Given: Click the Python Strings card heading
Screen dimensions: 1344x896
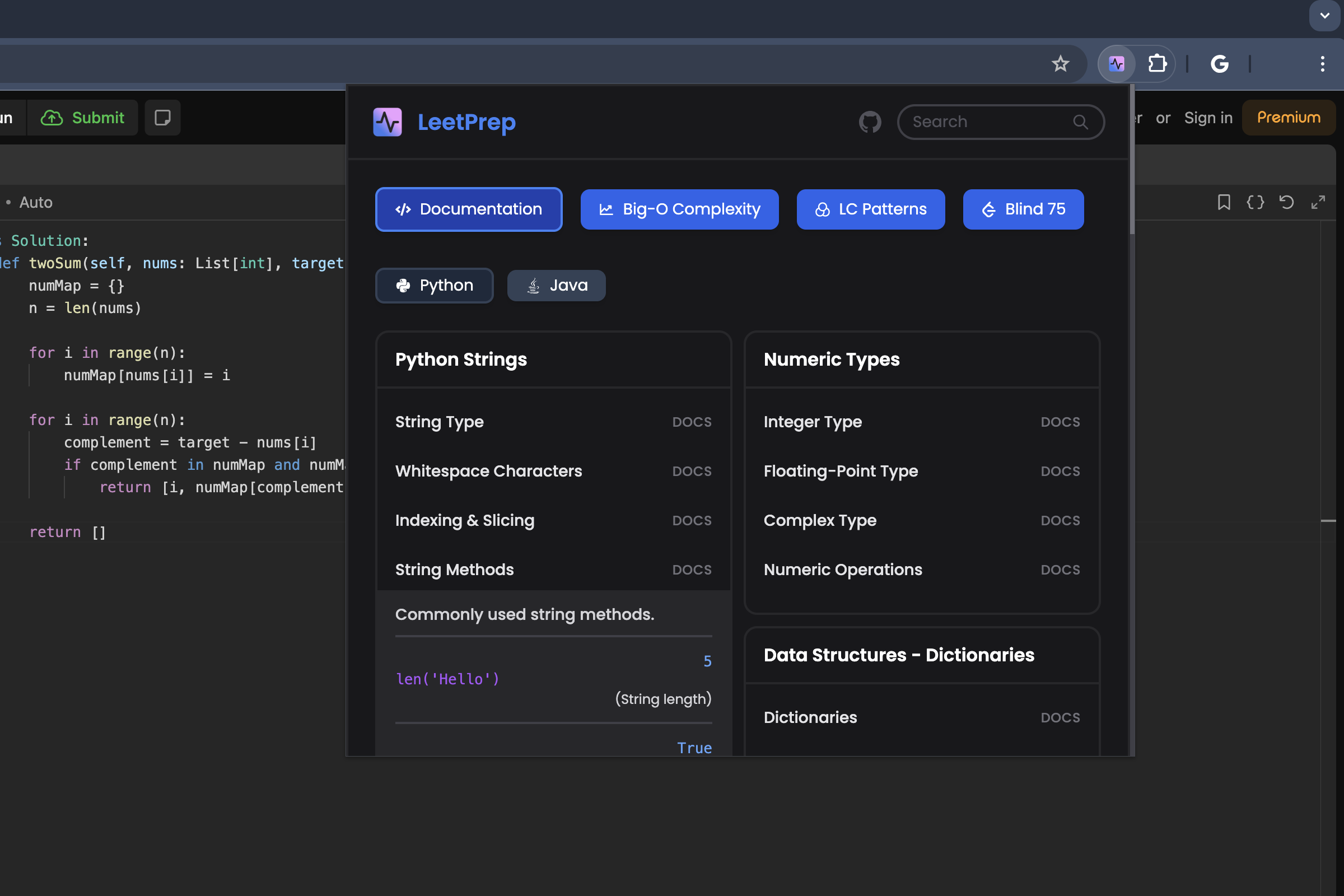Looking at the screenshot, I should click(x=460, y=360).
